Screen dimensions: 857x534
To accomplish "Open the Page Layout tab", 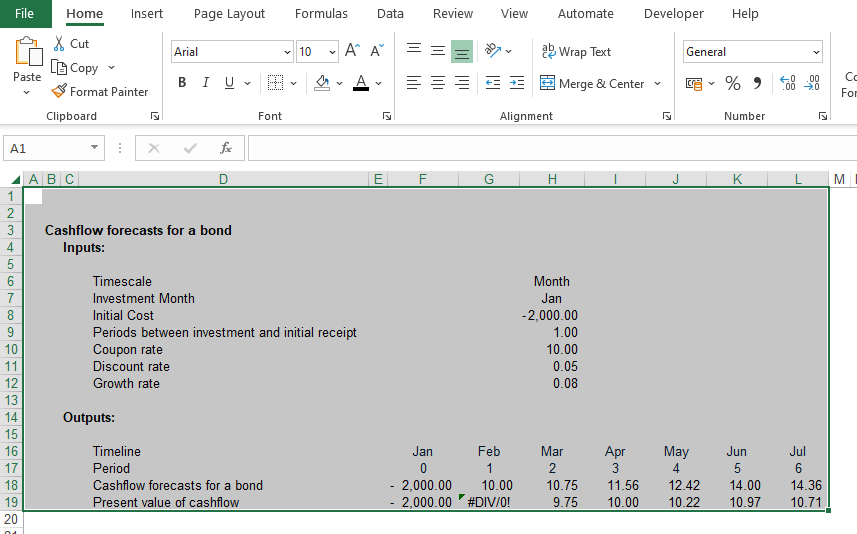I will (x=229, y=14).
